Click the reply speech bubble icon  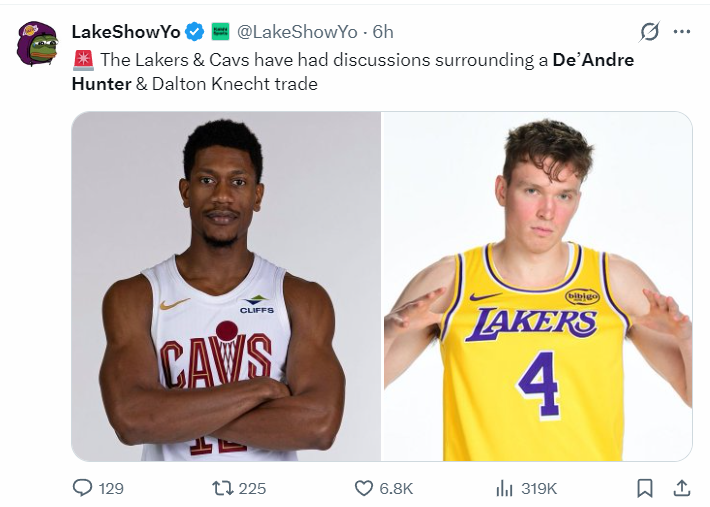[83, 488]
